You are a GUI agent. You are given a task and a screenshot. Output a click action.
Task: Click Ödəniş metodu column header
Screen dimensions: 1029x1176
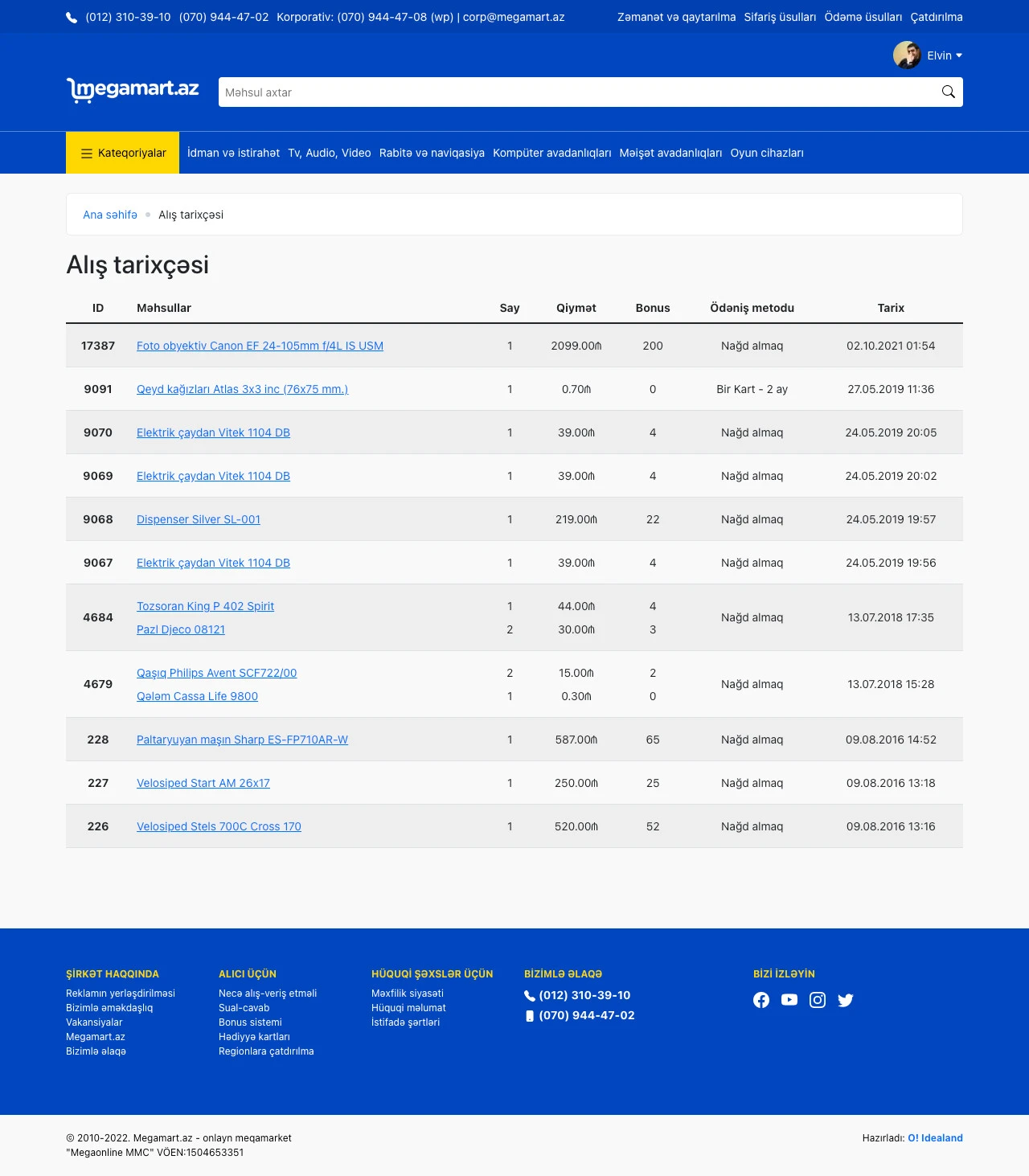click(x=752, y=308)
